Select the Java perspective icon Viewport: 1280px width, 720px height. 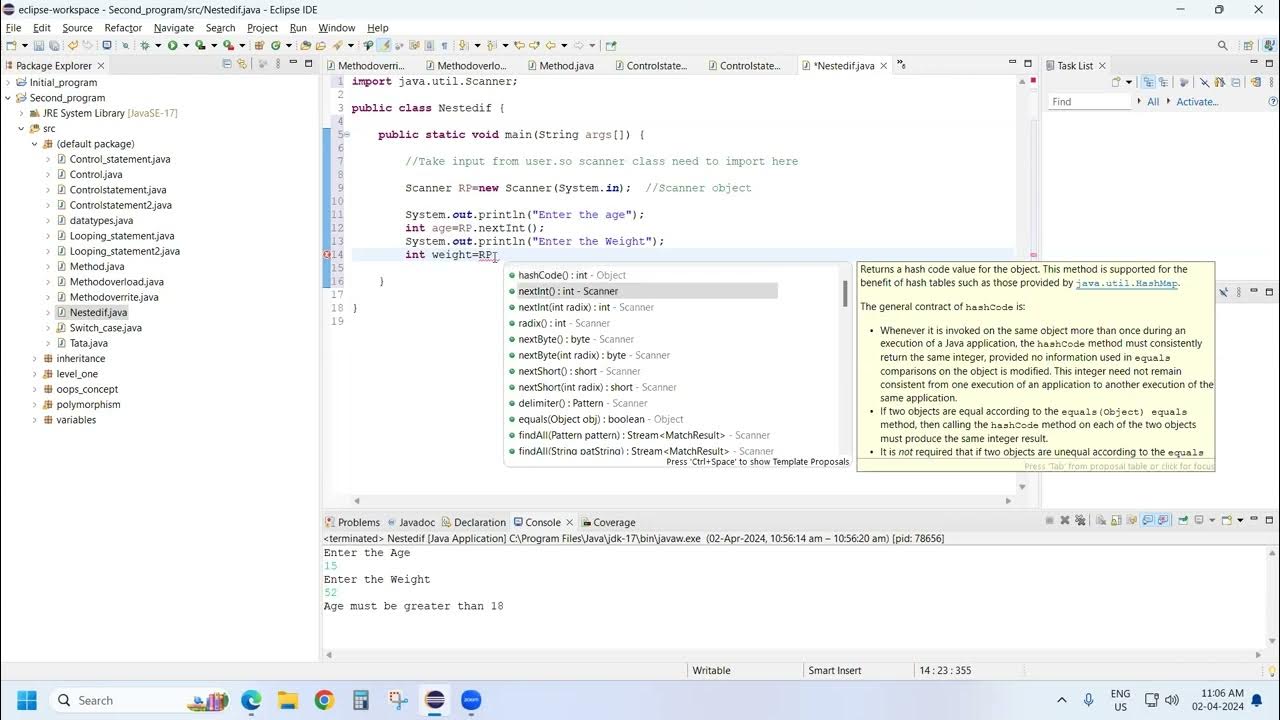click(1270, 46)
